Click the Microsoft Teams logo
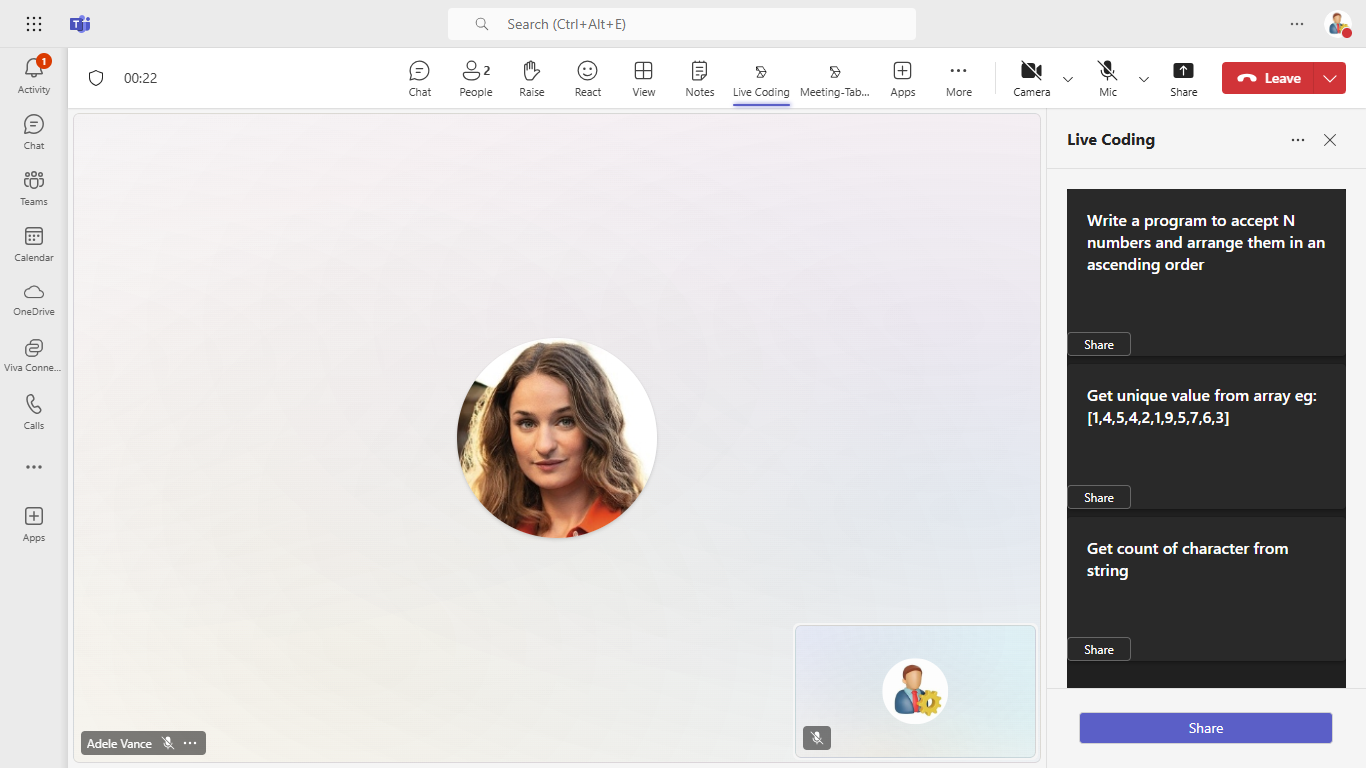Image resolution: width=1366 pixels, height=768 pixels. point(80,24)
